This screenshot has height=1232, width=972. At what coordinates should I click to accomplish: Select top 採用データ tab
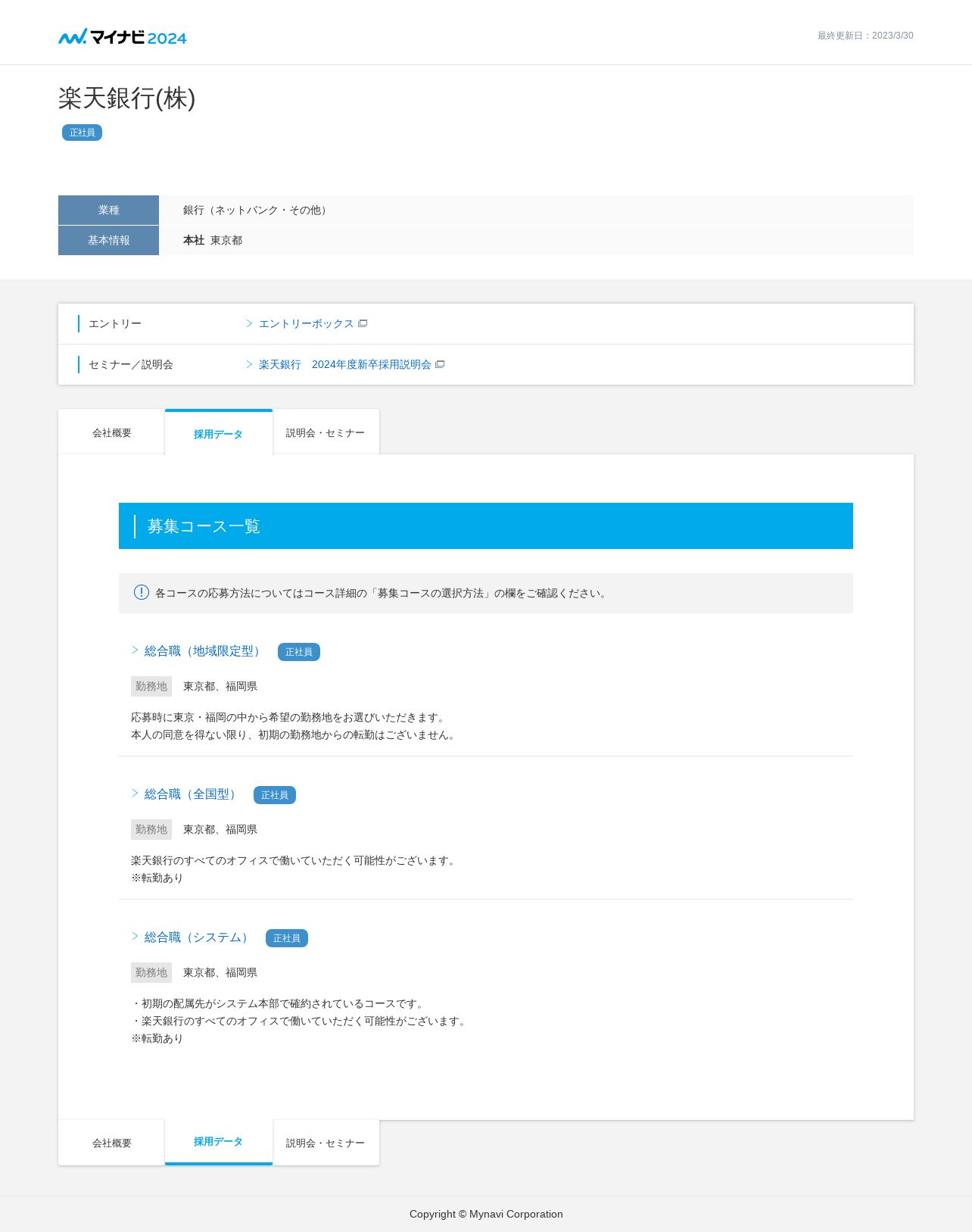point(219,433)
